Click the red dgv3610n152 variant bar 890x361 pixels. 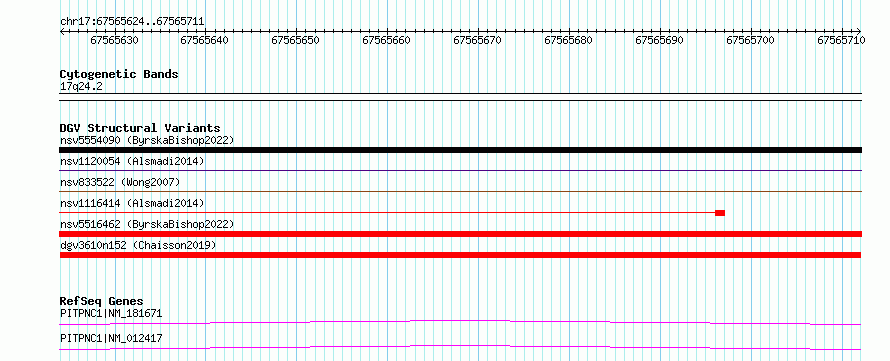(x=460, y=255)
